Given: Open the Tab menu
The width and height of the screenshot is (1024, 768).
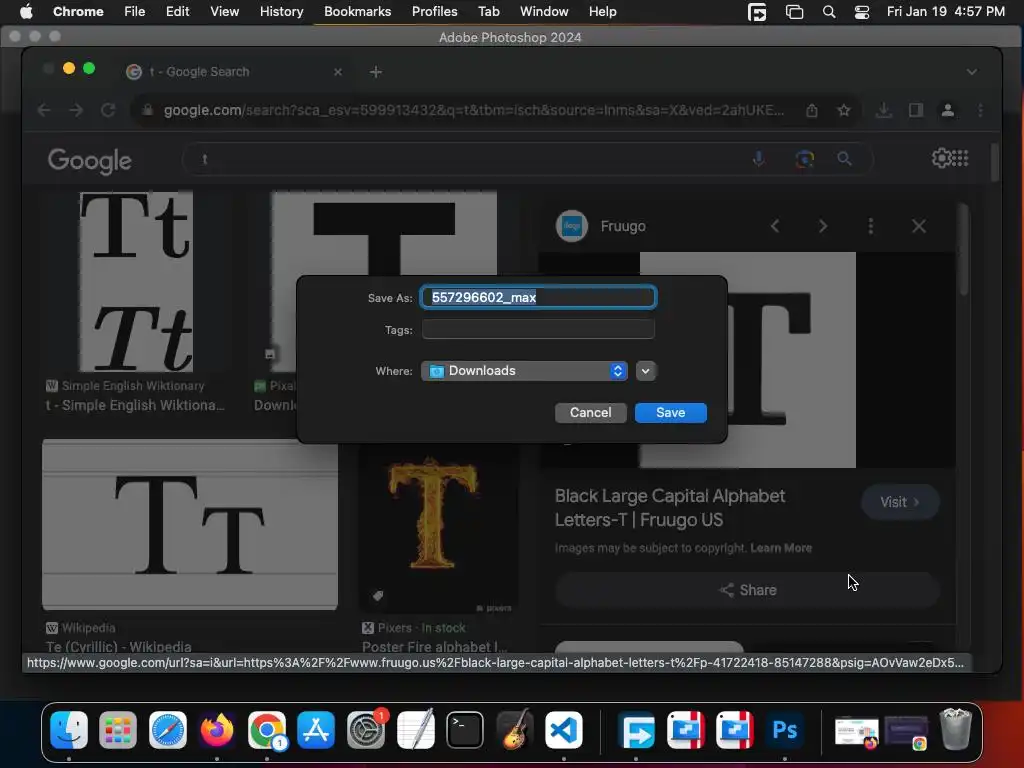Looking at the screenshot, I should coord(488,12).
